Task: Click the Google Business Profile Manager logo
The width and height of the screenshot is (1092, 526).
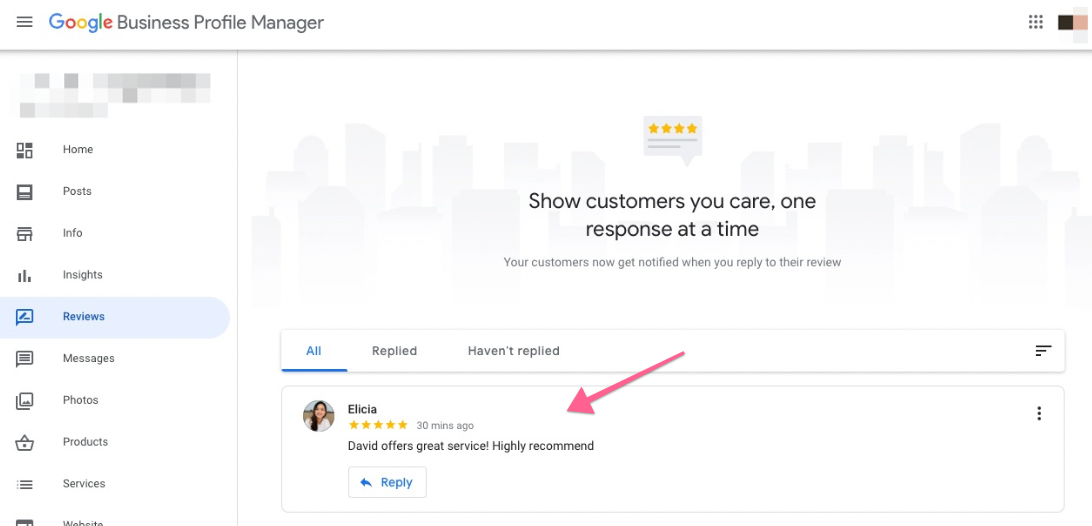Action: 186,22
